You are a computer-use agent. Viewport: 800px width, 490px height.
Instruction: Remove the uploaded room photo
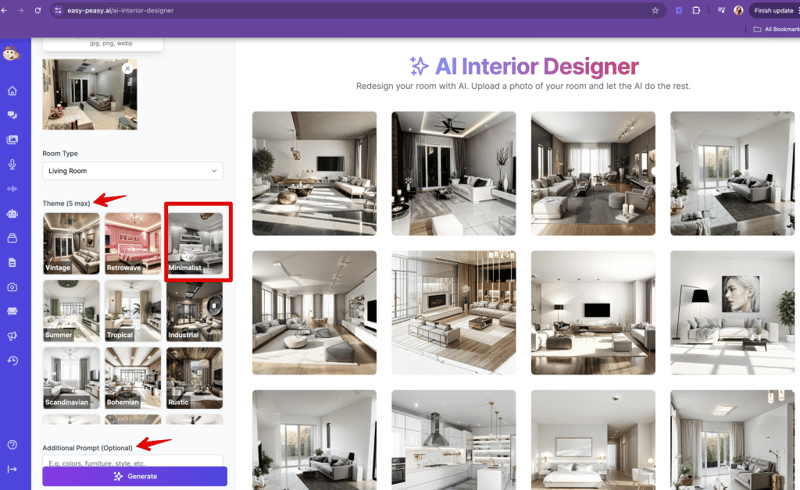tap(127, 68)
